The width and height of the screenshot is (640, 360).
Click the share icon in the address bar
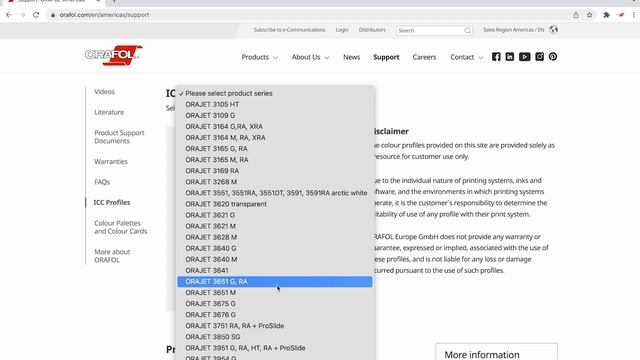(576, 15)
